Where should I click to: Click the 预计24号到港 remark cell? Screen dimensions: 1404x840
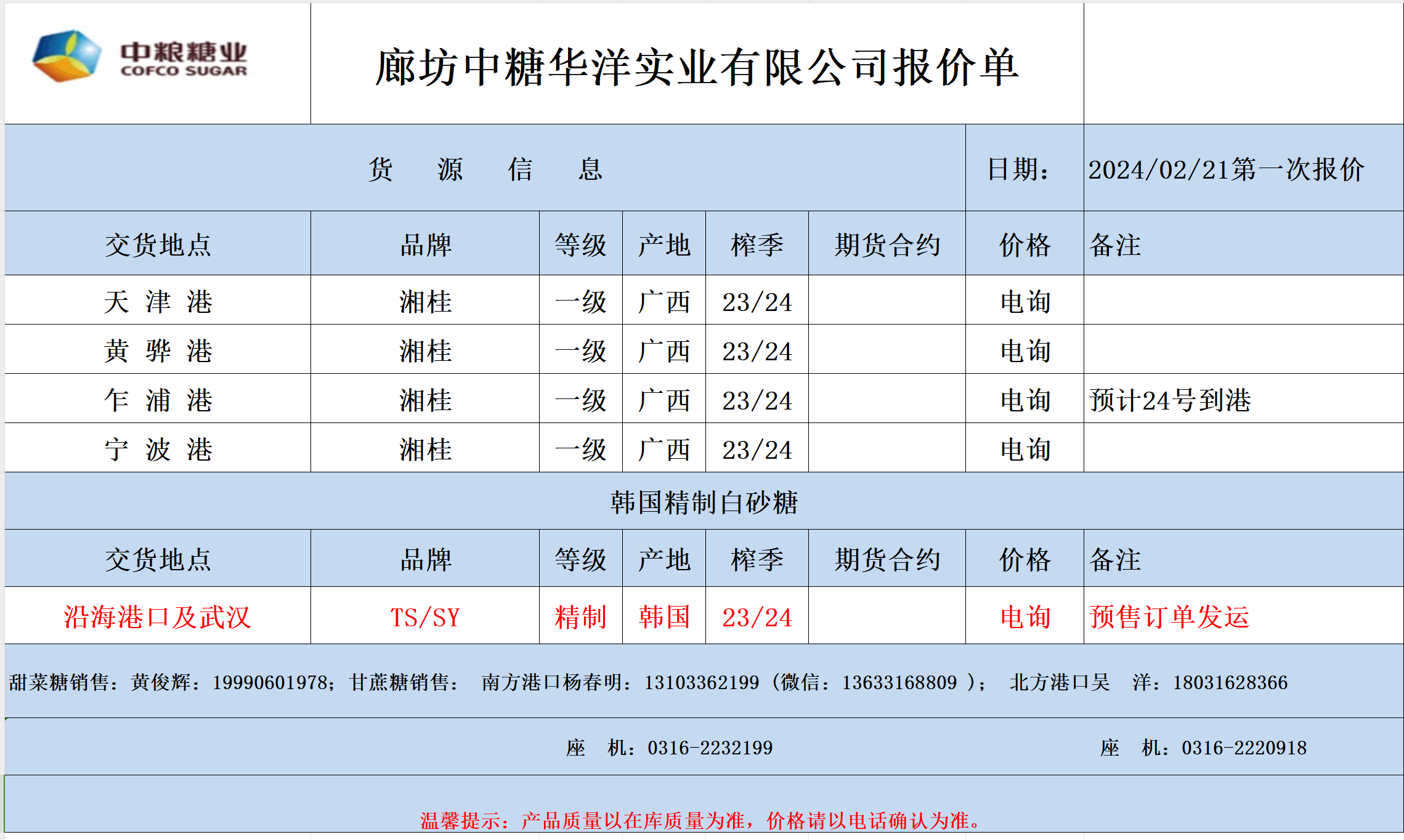[x=1171, y=400]
